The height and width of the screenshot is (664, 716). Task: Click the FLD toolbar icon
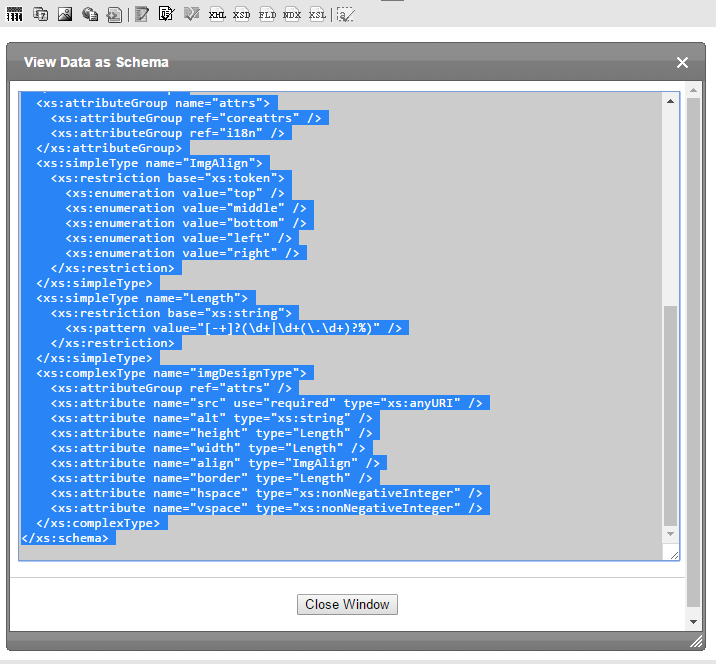267,15
